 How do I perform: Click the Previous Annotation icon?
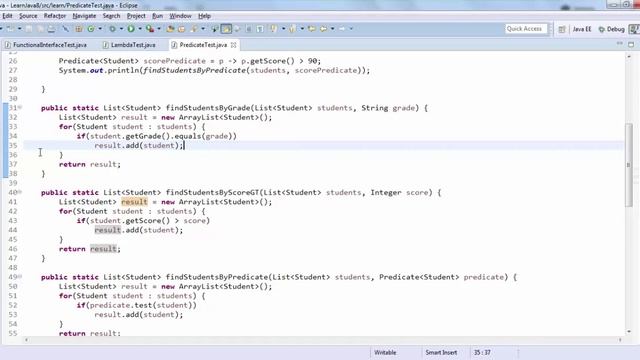click(292, 29)
